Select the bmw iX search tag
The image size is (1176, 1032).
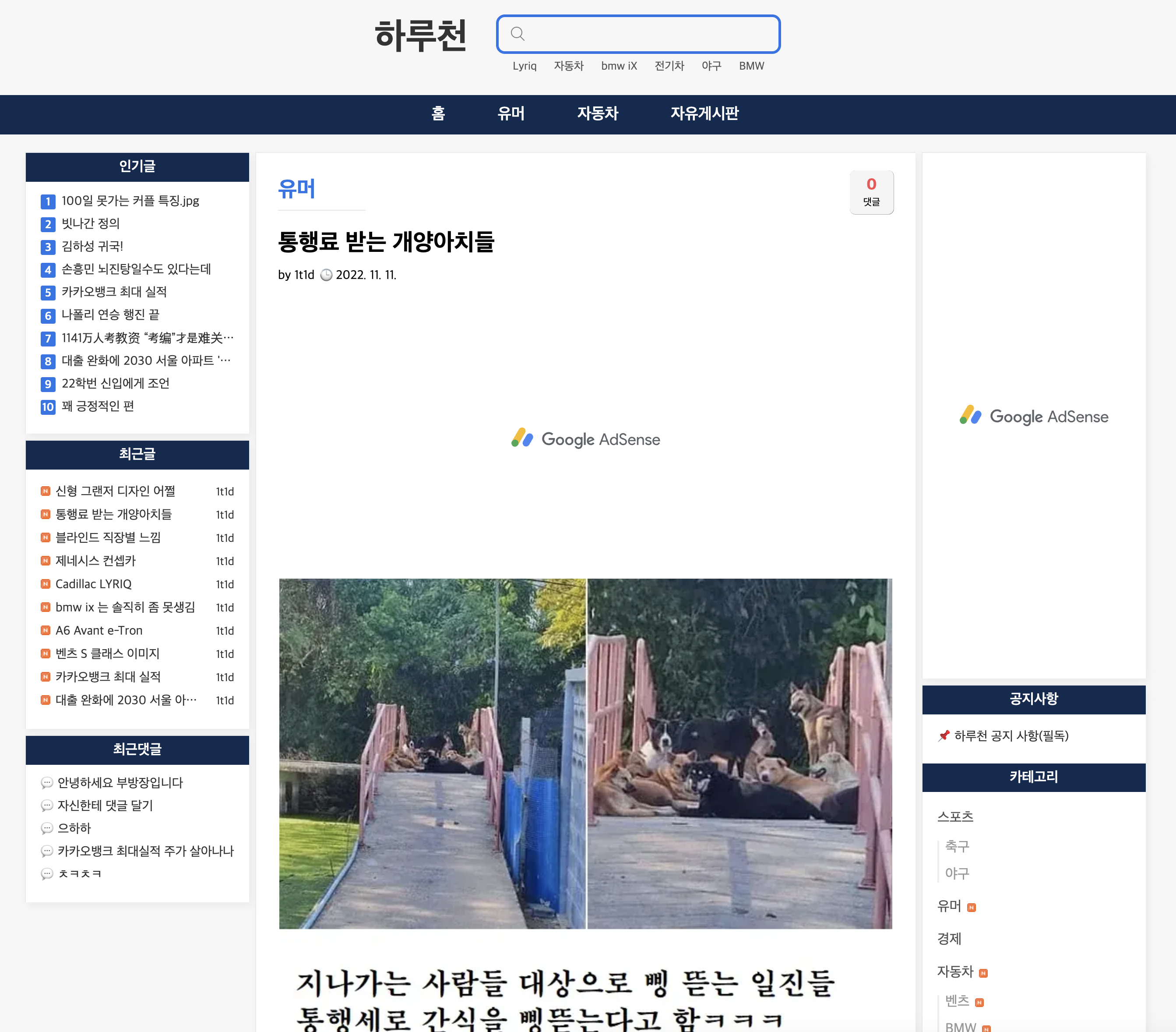pyautogui.click(x=619, y=66)
